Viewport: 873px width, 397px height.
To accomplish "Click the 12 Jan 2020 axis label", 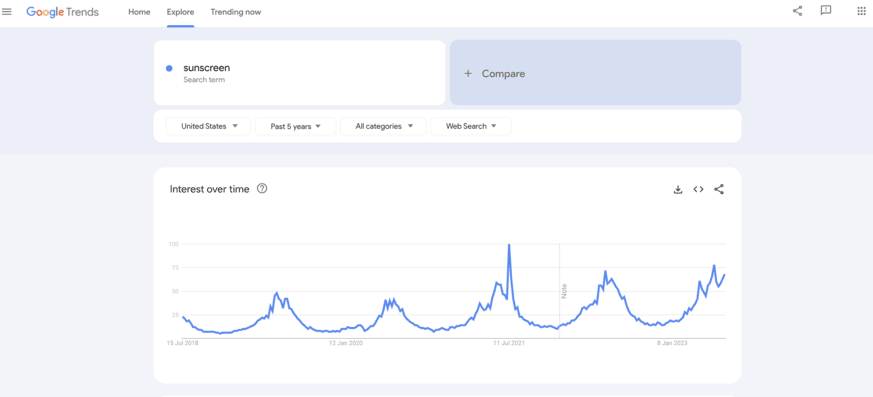I will click(x=346, y=344).
